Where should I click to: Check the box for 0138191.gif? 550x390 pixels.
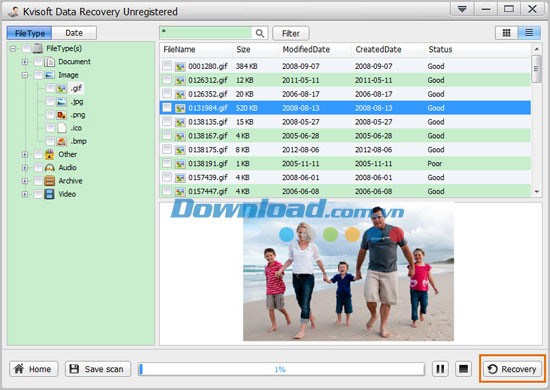point(167,163)
